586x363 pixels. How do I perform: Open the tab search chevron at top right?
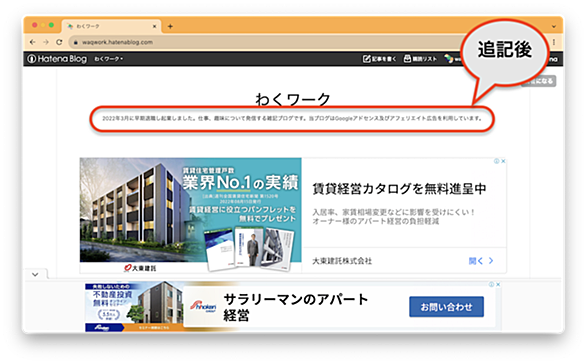coord(554,27)
